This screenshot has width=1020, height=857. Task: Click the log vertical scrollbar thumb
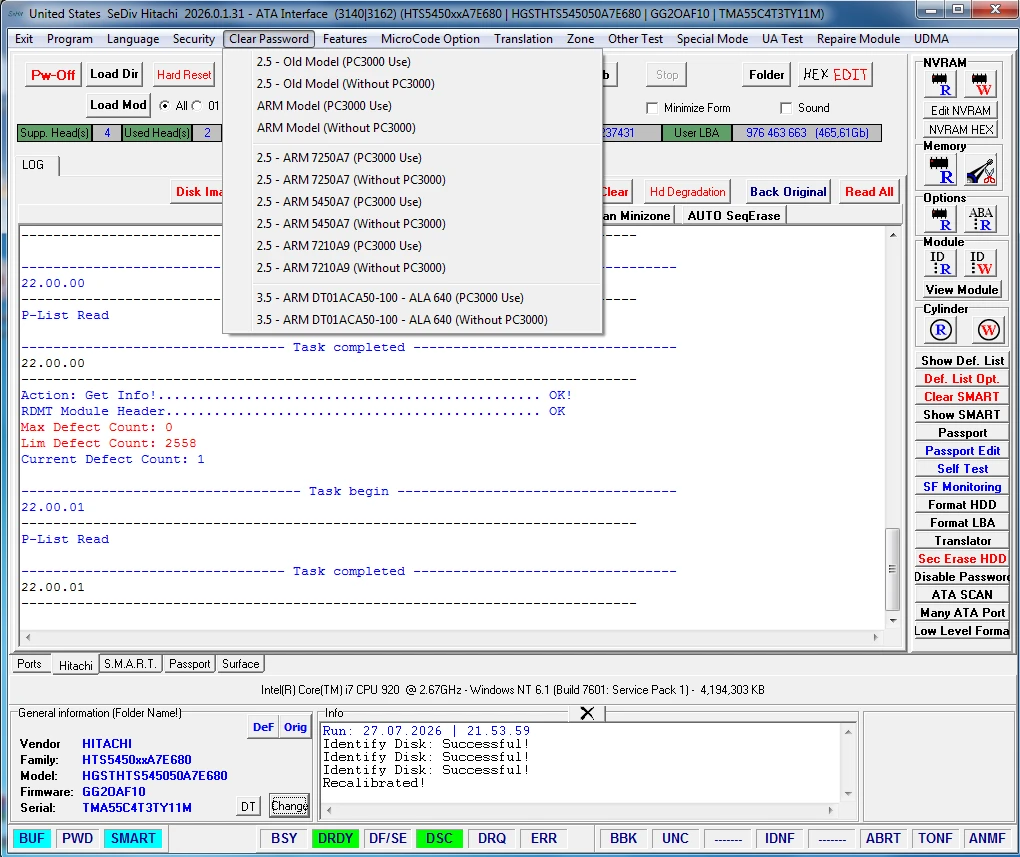pyautogui.click(x=892, y=569)
